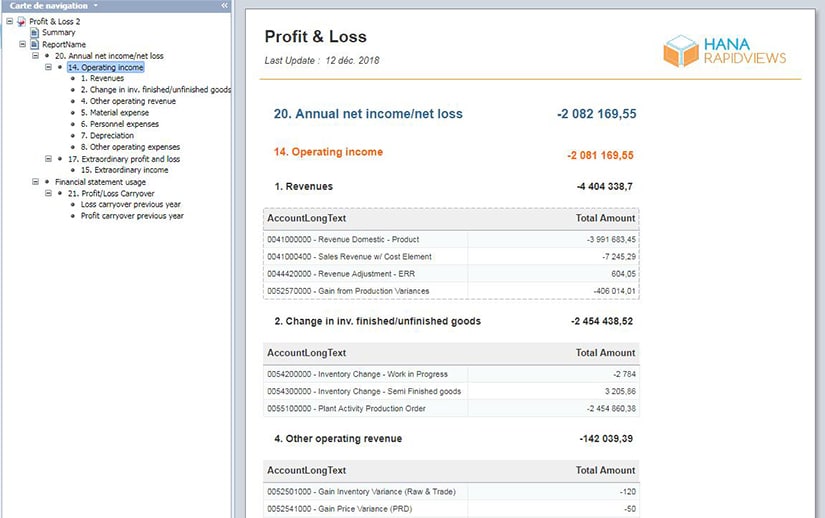Collapse the ReportName tree node
The image size is (825, 518).
(x=23, y=44)
